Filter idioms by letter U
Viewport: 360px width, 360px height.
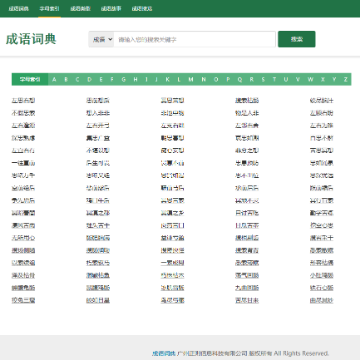(286, 79)
